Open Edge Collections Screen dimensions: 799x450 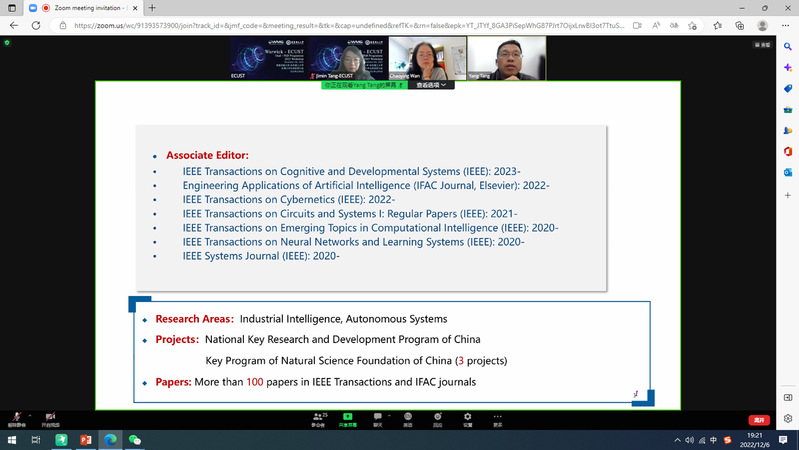point(740,25)
